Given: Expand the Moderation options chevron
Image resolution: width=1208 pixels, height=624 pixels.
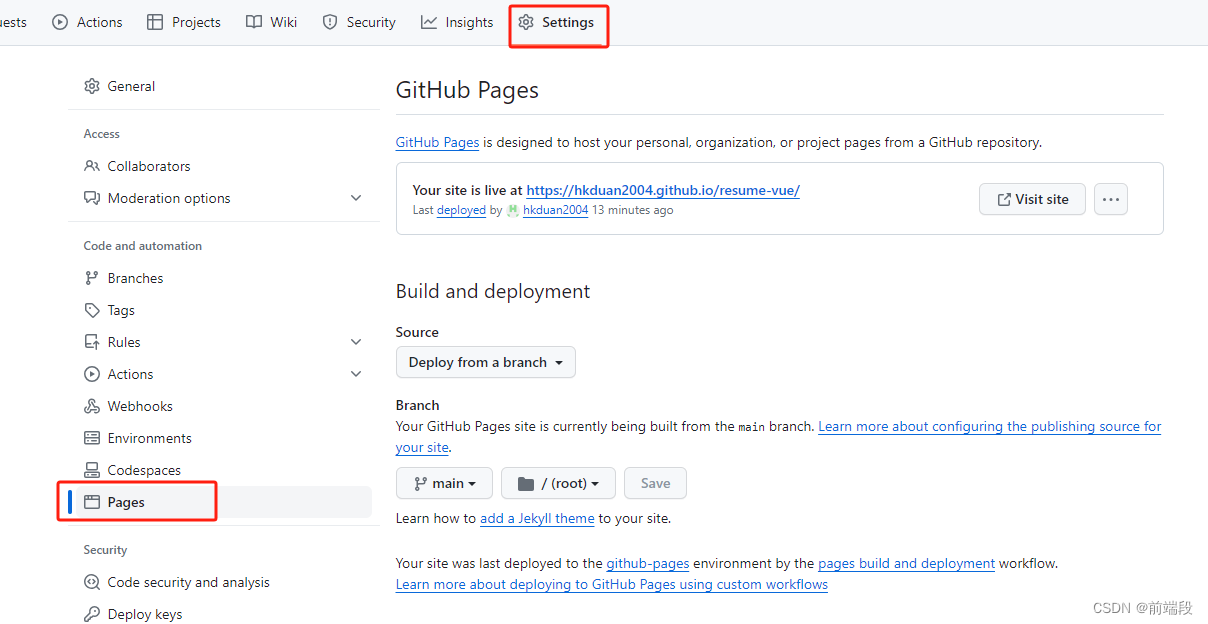Looking at the screenshot, I should point(356,198).
